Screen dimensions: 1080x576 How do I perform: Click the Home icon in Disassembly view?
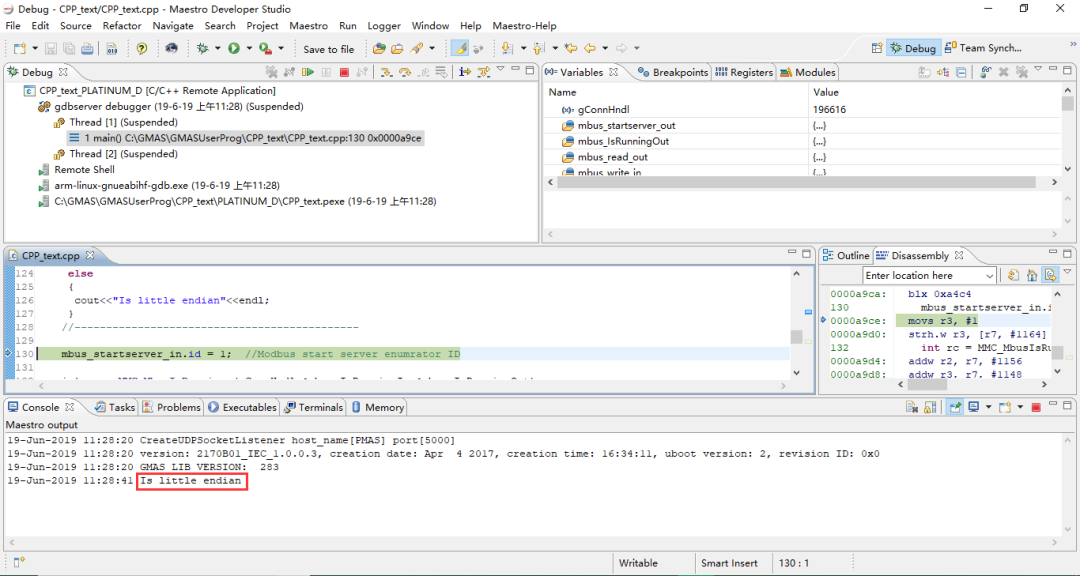1032,276
